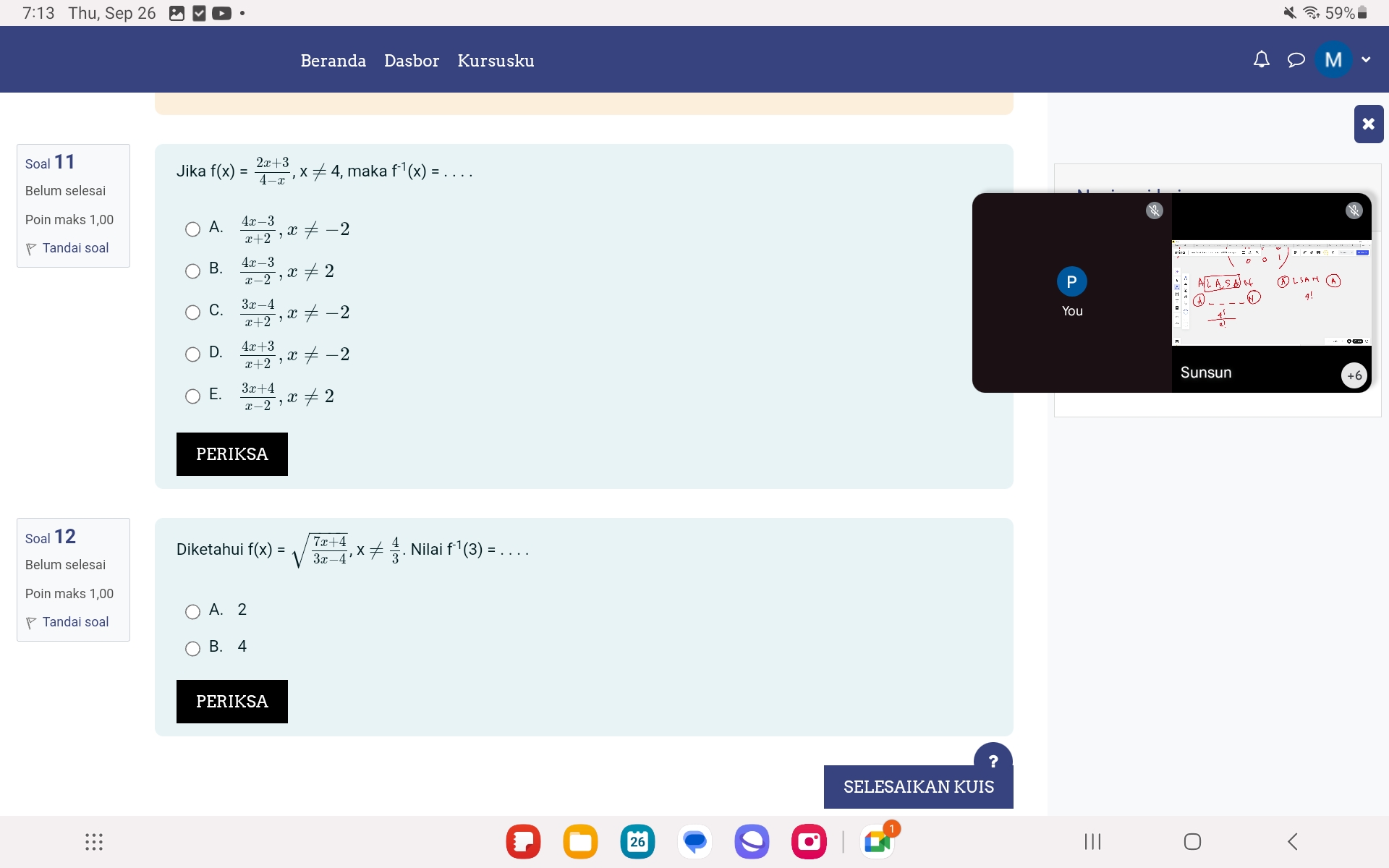Open Dasbor tab in navigation
This screenshot has width=1389, height=868.
pyautogui.click(x=411, y=60)
